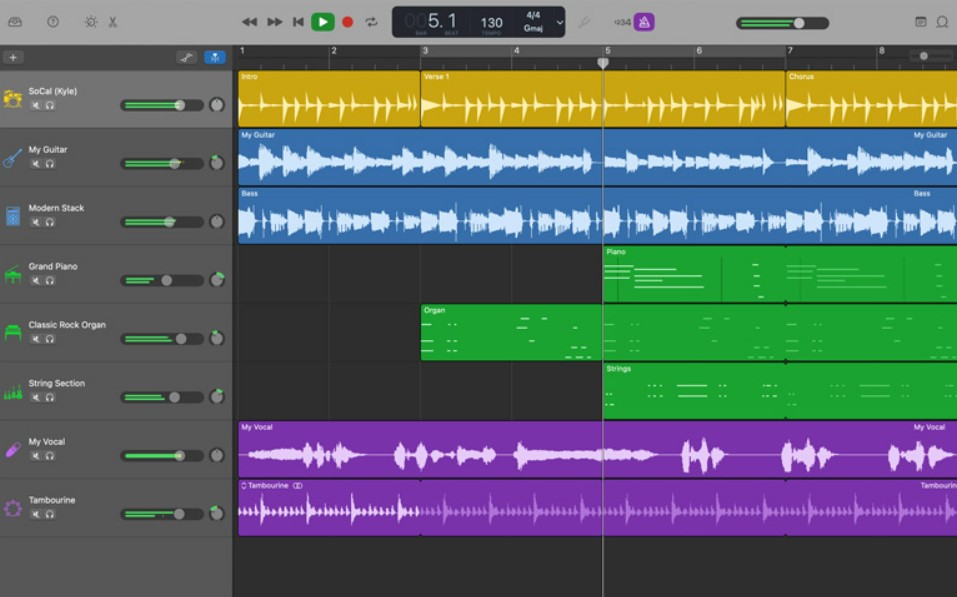
Task: Open the LCD display mode dropdown
Action: [x=559, y=23]
